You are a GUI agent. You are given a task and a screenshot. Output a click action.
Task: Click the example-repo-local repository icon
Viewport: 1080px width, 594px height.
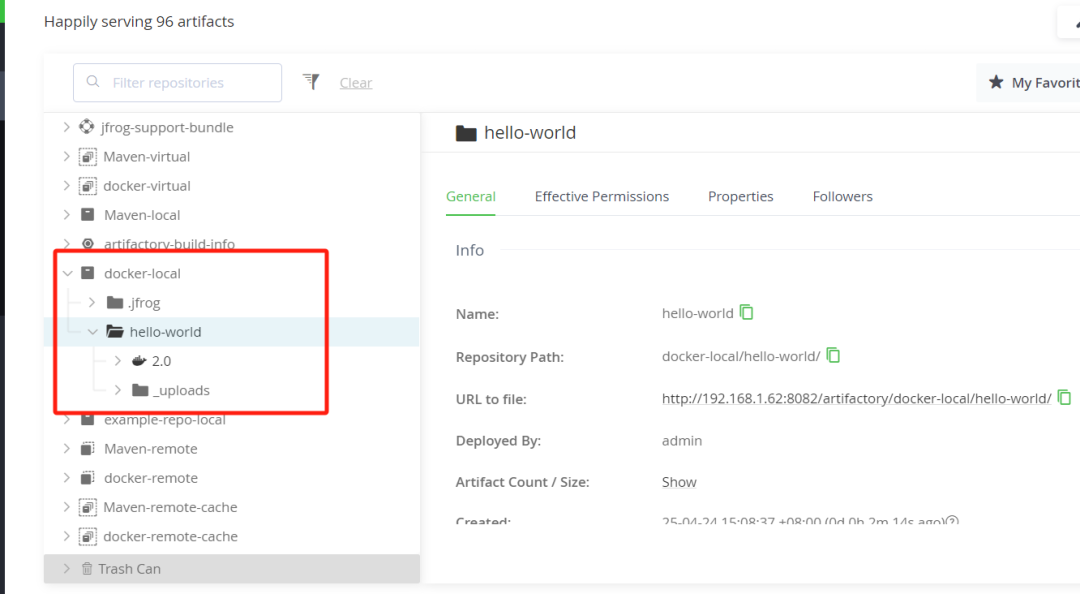point(87,420)
